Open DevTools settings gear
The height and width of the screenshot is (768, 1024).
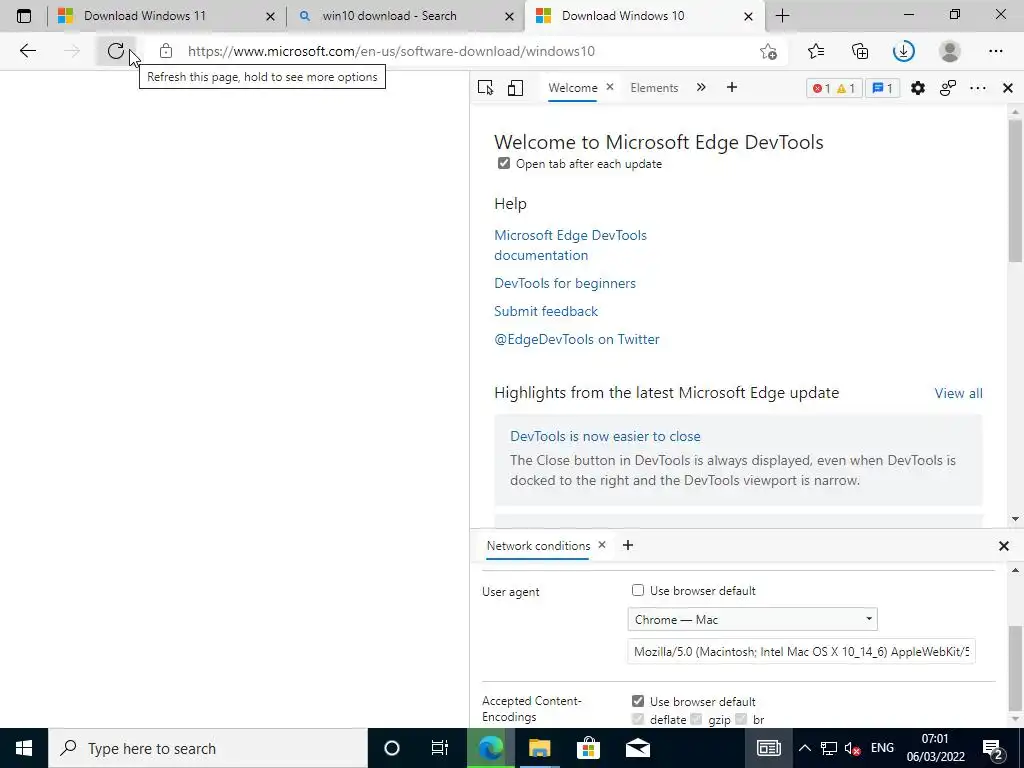(x=918, y=88)
